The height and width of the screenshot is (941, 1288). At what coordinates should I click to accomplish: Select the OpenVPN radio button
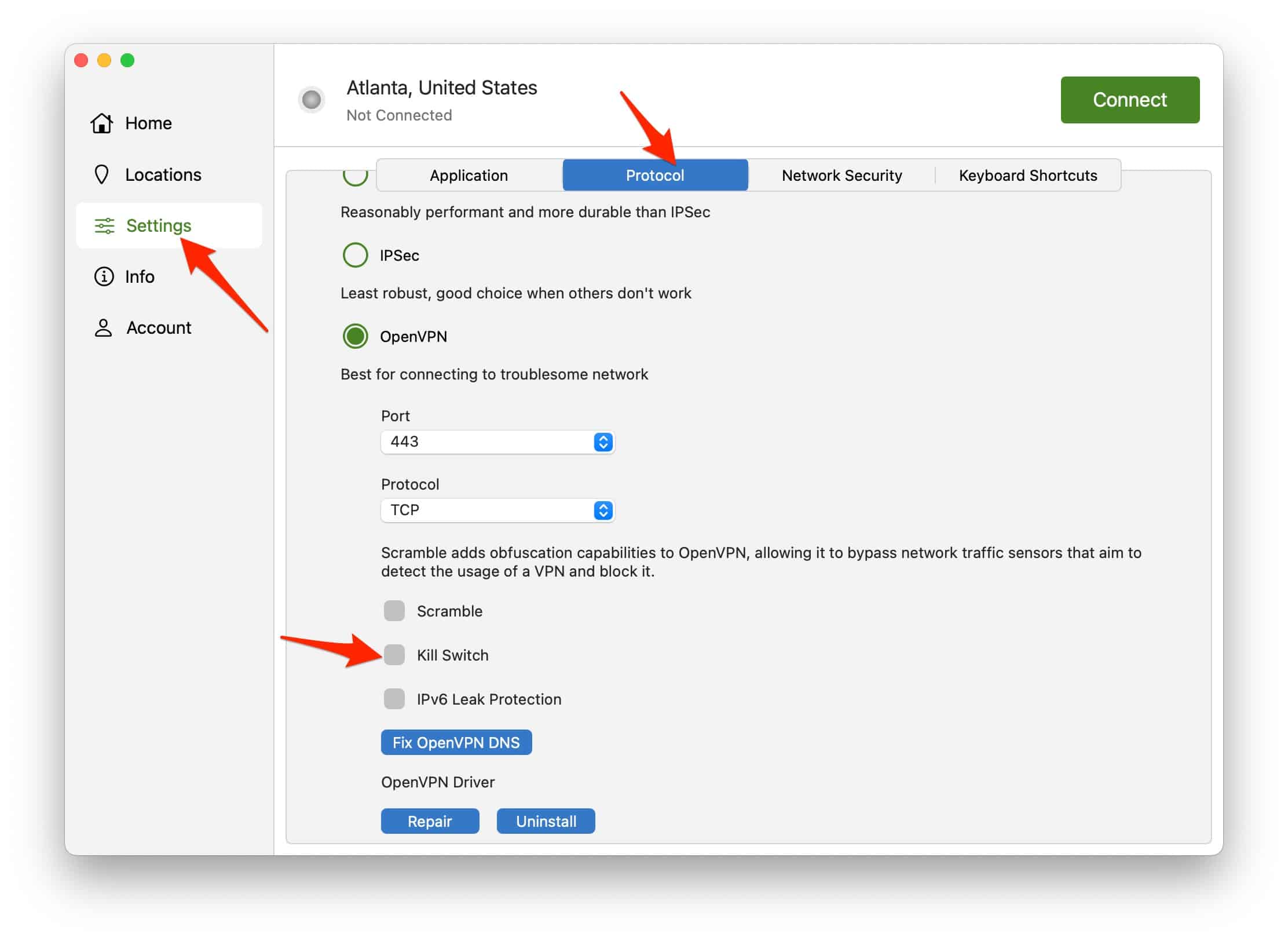click(x=355, y=336)
